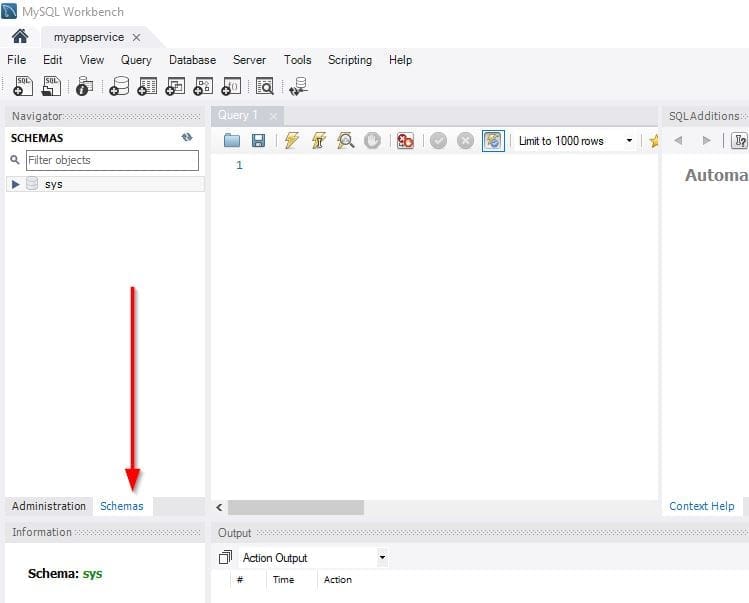
Task: Save the script with the floppy disk icon
Action: 258,141
